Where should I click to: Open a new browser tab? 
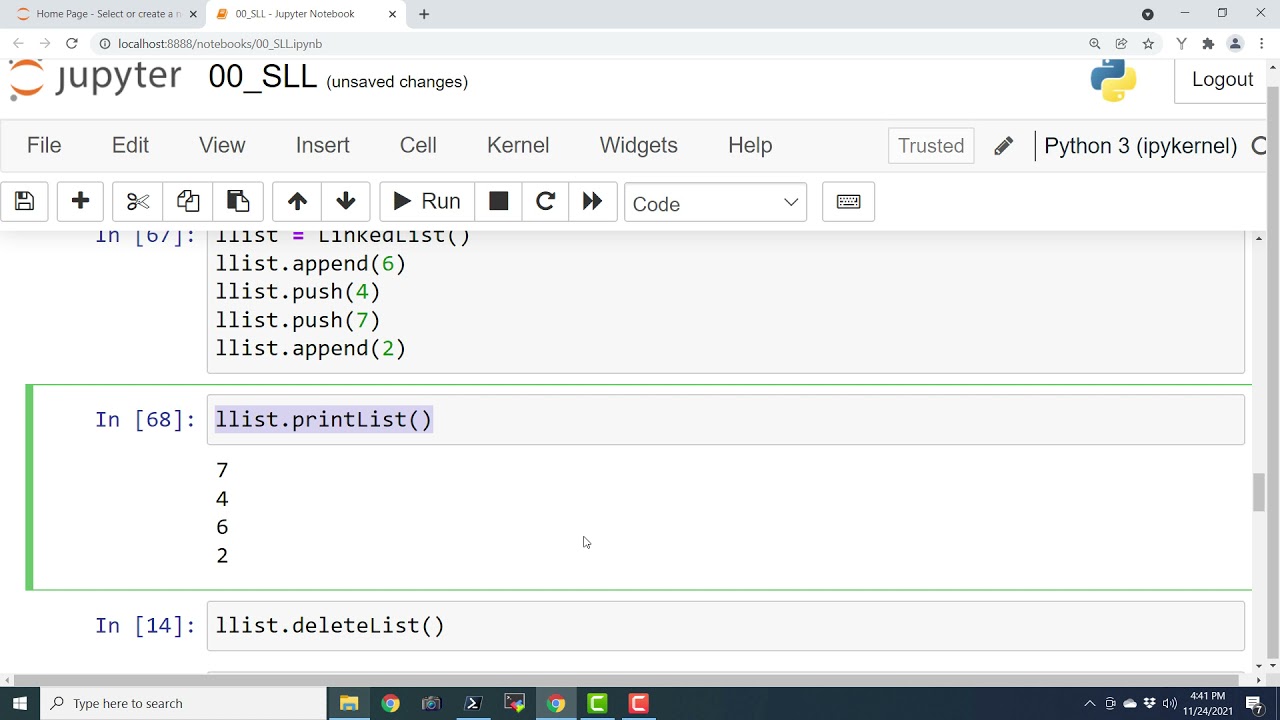424,14
